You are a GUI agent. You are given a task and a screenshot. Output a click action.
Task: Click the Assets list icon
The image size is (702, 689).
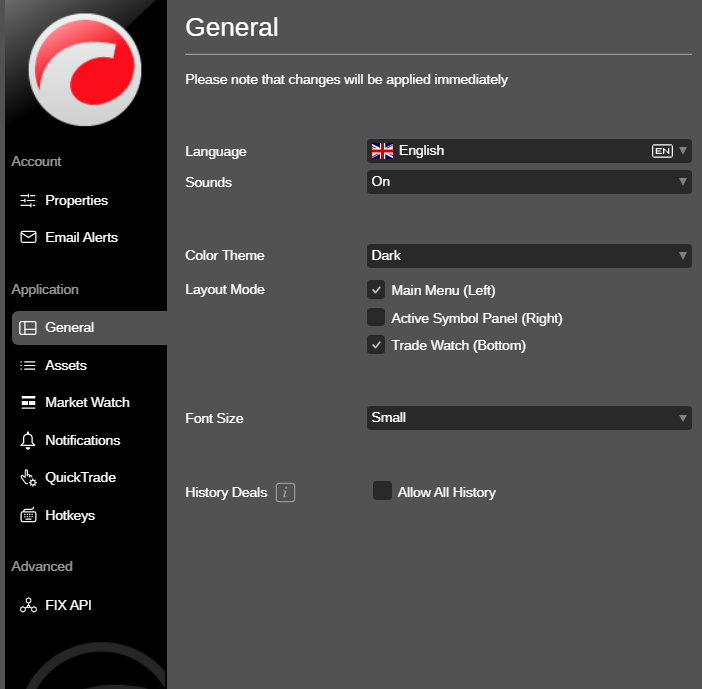pyautogui.click(x=28, y=365)
